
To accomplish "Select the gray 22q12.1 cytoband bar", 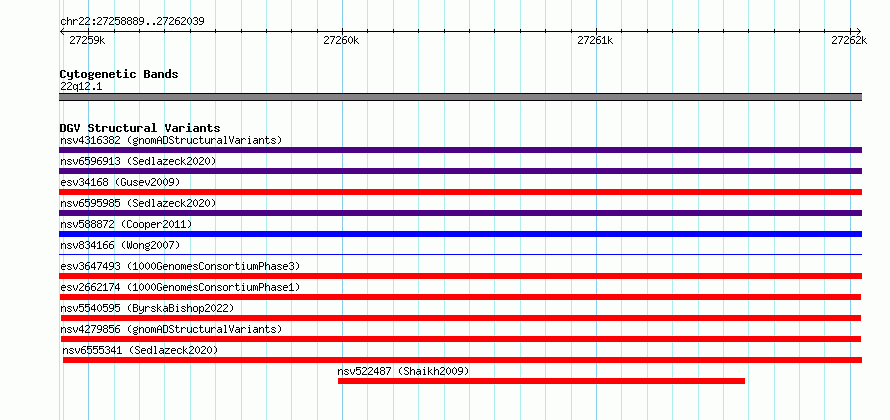I will [x=460, y=97].
